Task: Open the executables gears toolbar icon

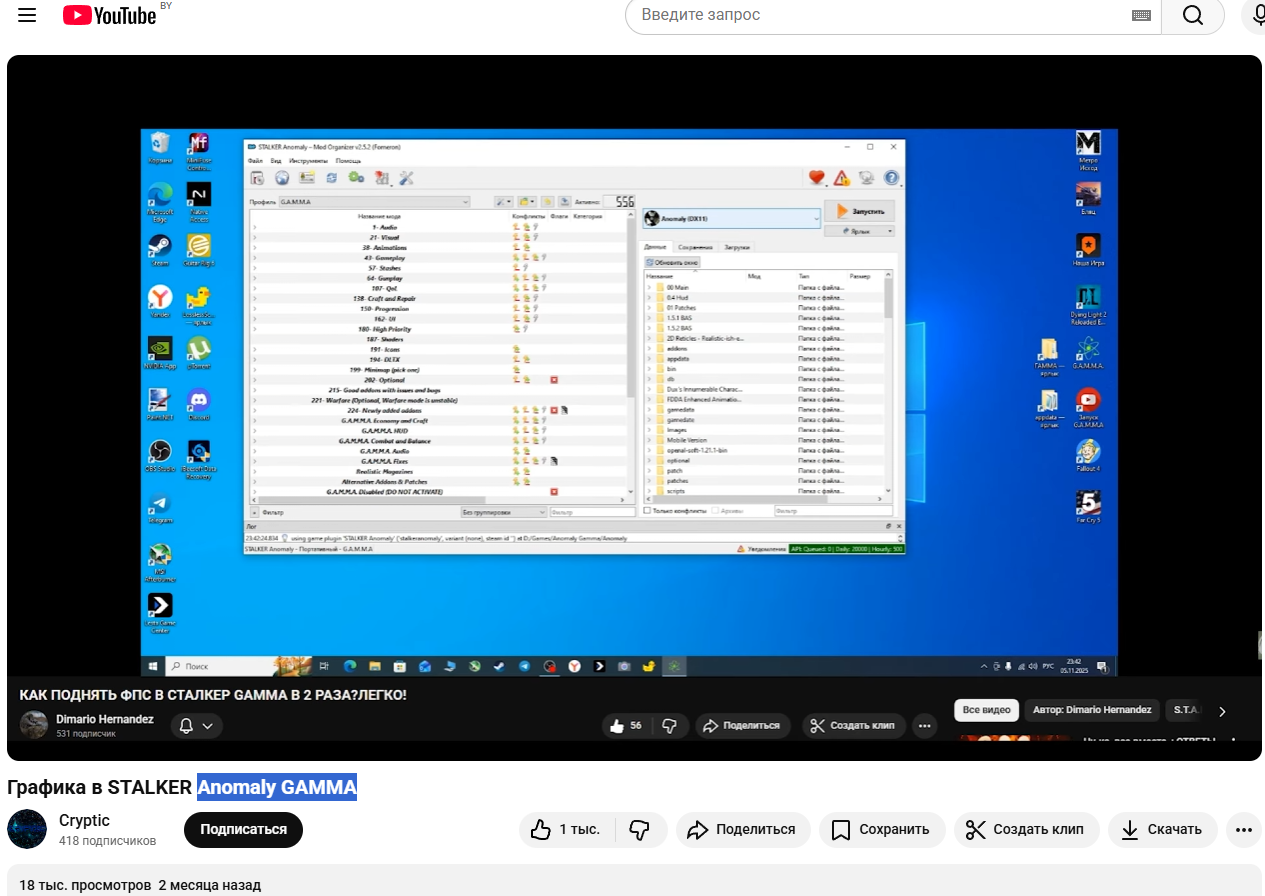Action: [356, 178]
